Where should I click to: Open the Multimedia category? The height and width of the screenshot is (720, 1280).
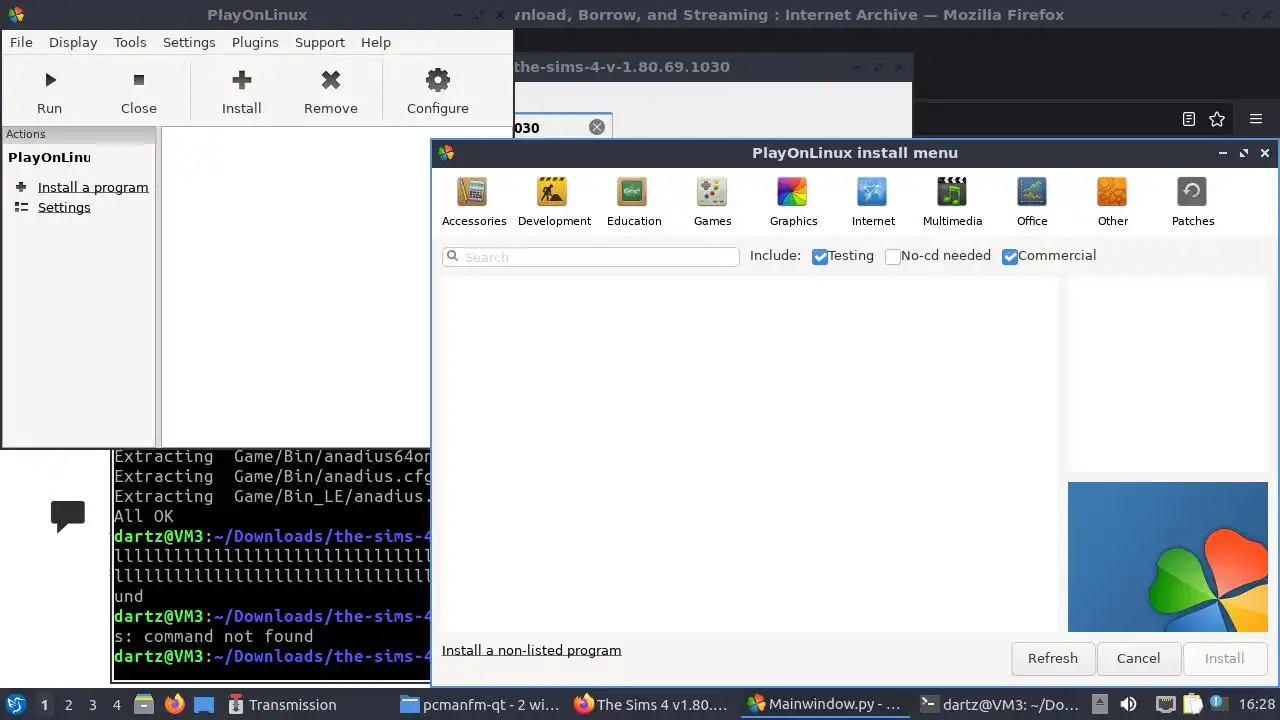pyautogui.click(x=952, y=201)
